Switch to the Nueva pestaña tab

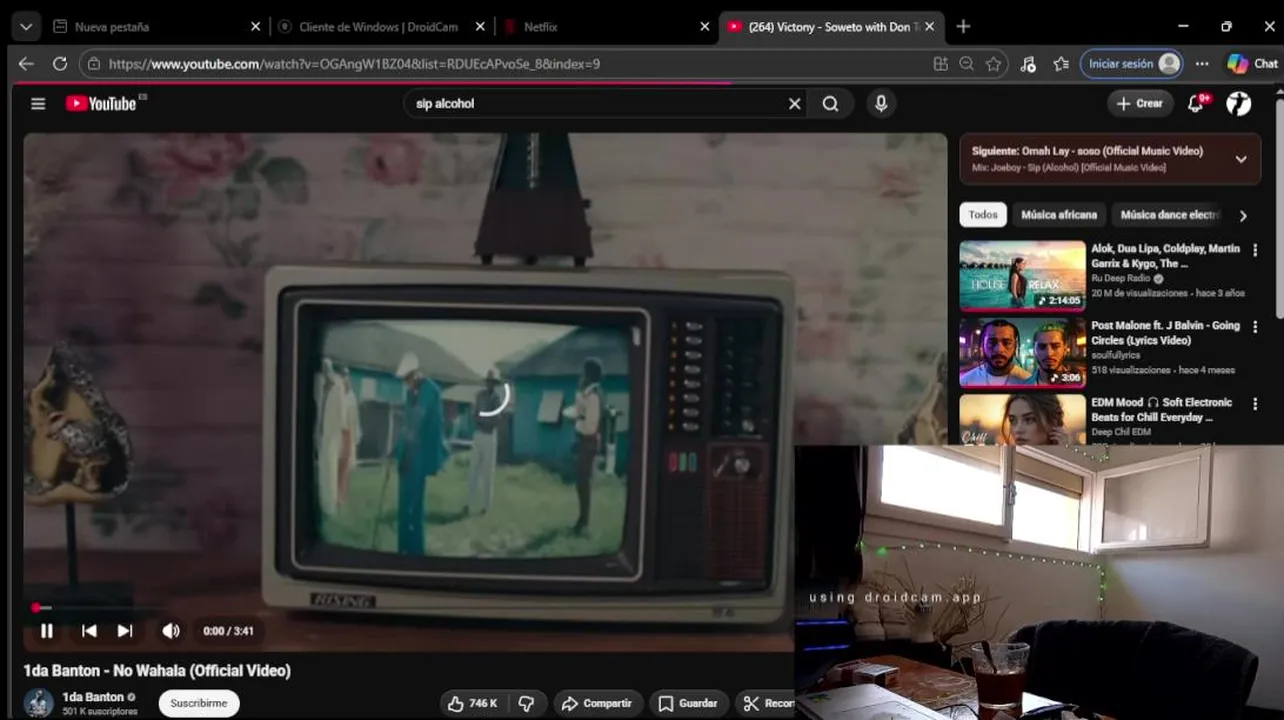pyautogui.click(x=155, y=27)
